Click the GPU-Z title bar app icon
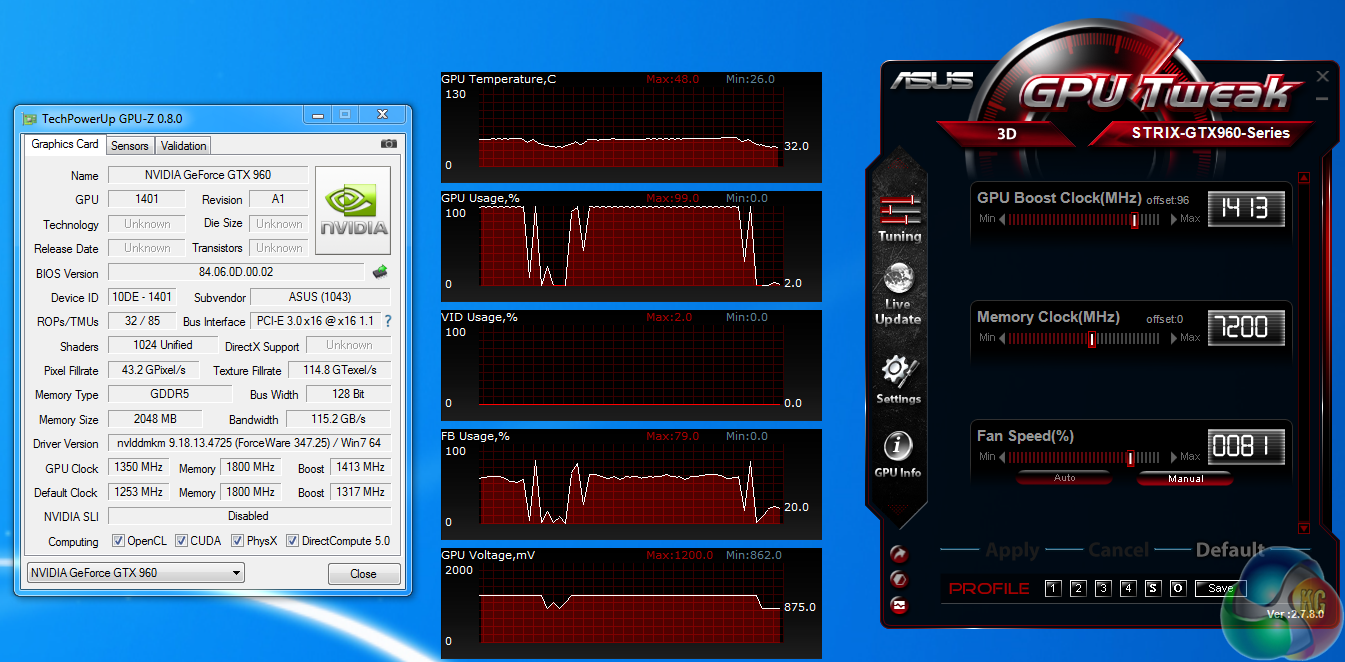1345x662 pixels. tap(30, 117)
